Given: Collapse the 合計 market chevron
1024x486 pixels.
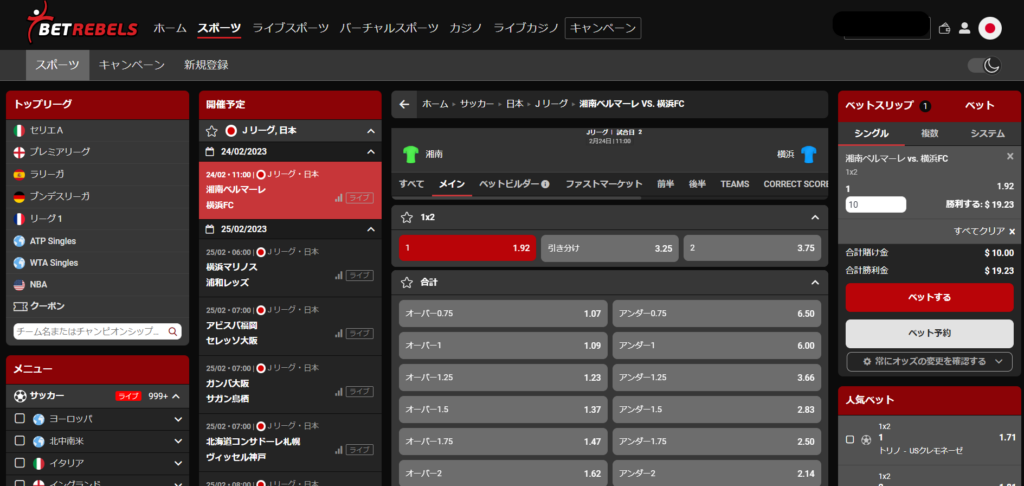Looking at the screenshot, I should 814,282.
